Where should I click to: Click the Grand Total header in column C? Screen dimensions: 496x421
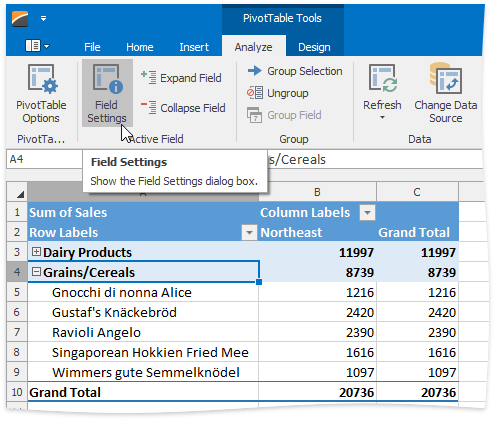click(x=417, y=232)
